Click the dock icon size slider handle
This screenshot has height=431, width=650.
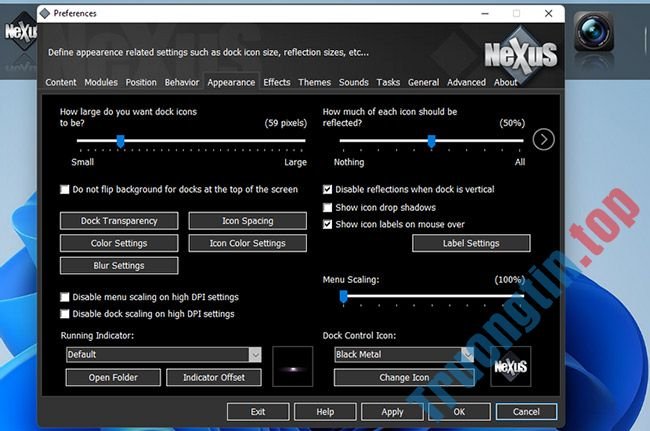pyautogui.click(x=121, y=141)
